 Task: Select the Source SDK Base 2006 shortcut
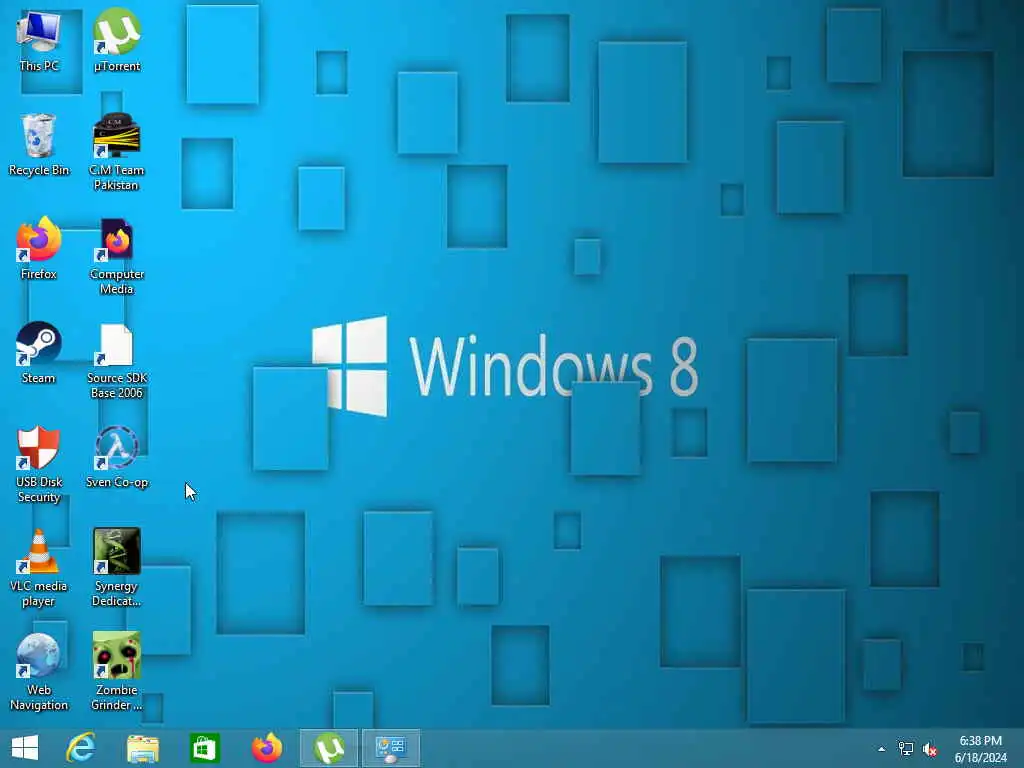coord(117,360)
